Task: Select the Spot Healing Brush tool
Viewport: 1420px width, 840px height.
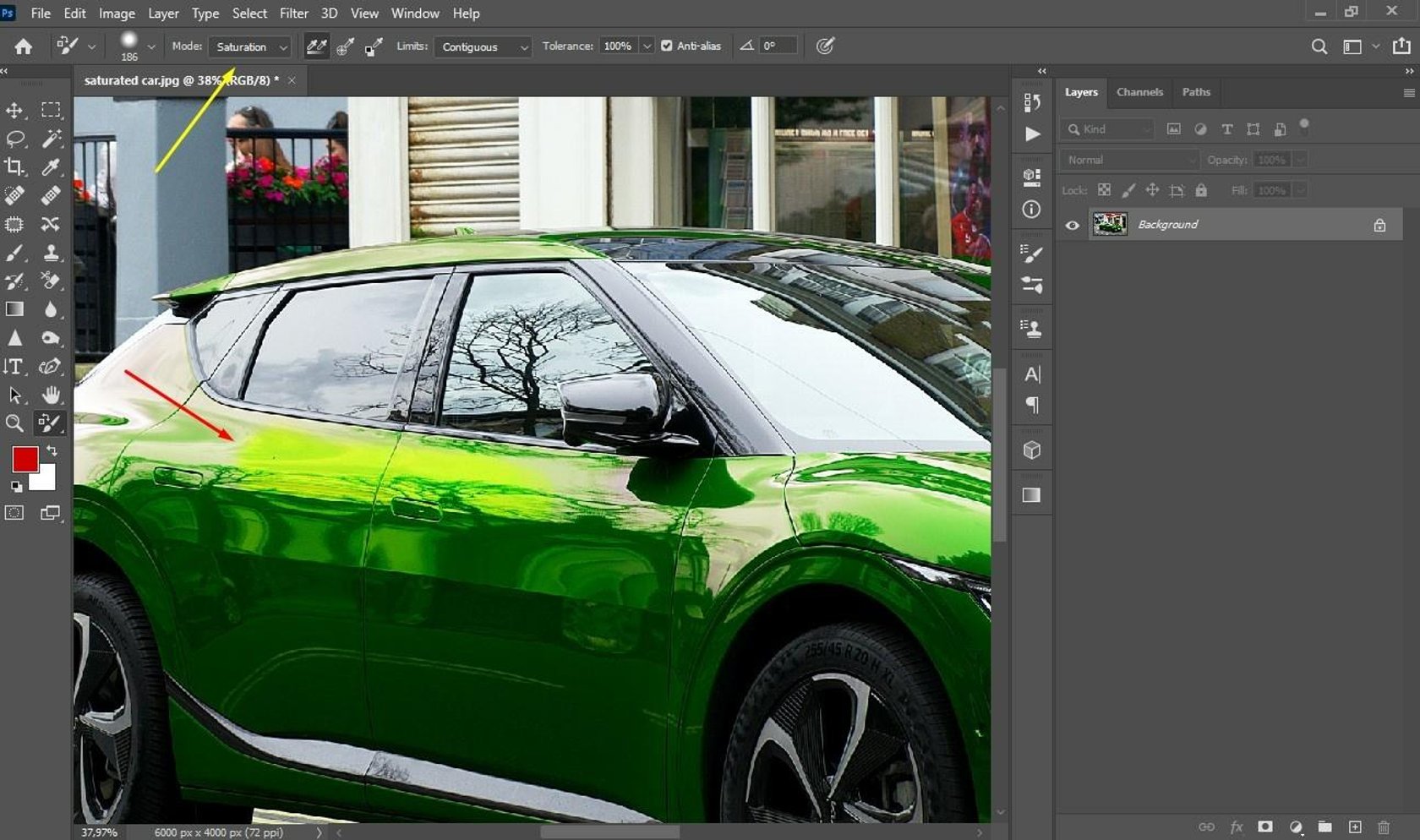Action: [14, 195]
